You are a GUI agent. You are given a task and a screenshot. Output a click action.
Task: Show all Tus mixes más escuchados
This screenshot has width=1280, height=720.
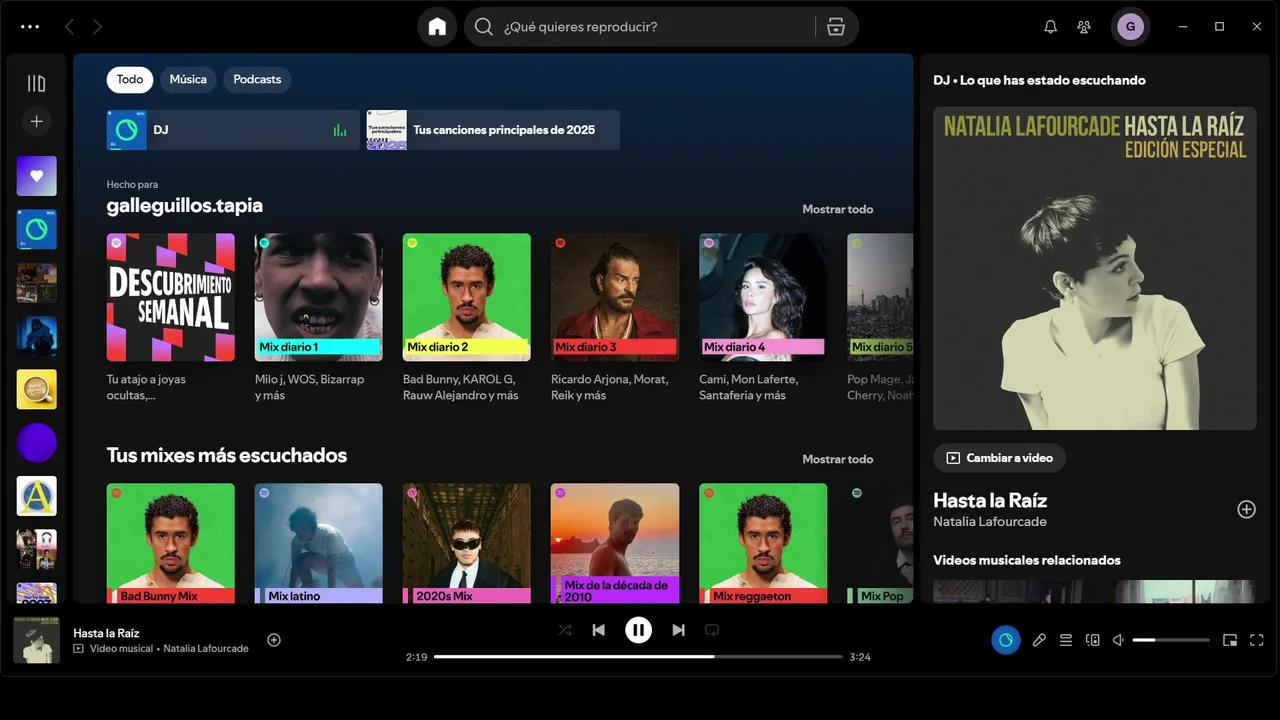pyautogui.click(x=837, y=459)
